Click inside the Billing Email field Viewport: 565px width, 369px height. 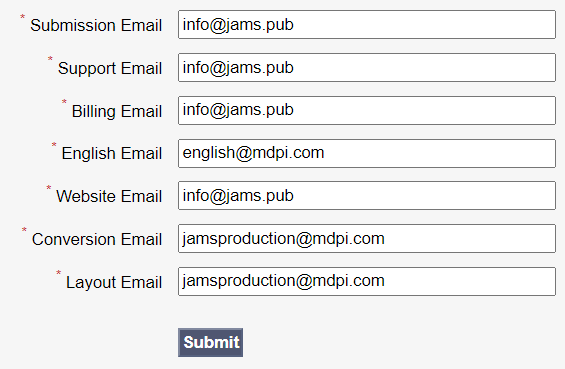(x=367, y=110)
